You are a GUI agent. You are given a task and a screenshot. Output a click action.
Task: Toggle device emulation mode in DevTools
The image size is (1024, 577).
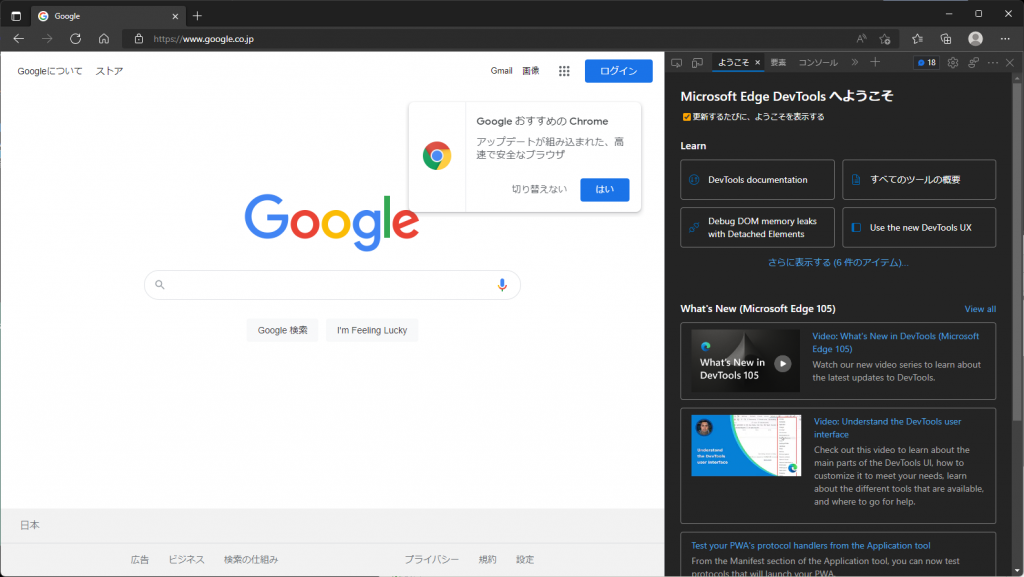697,61
